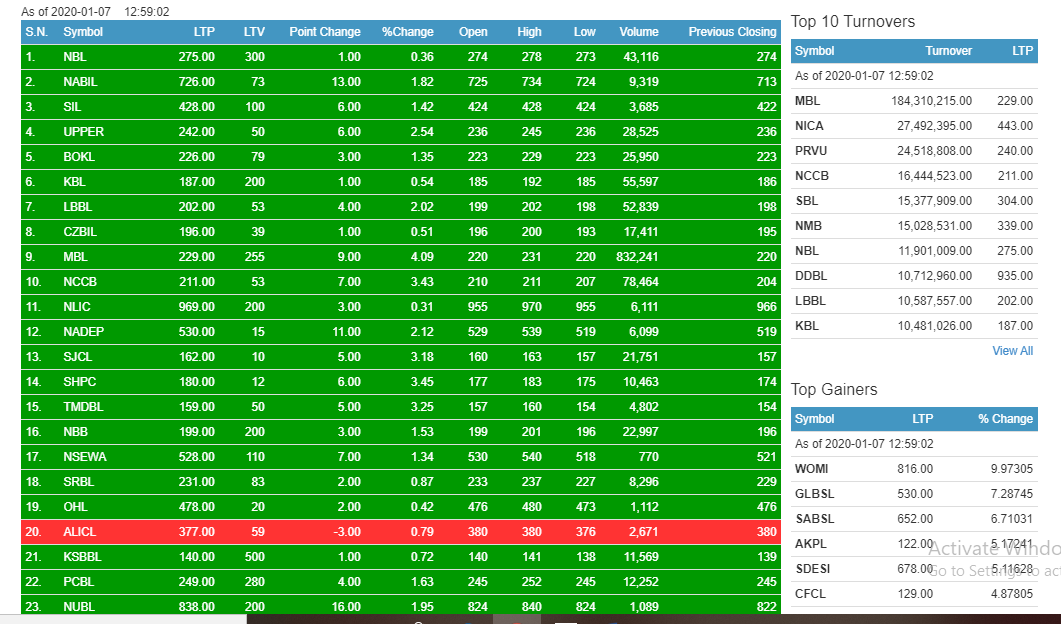
Task: Click the Volume column header
Action: pyautogui.click(x=639, y=32)
